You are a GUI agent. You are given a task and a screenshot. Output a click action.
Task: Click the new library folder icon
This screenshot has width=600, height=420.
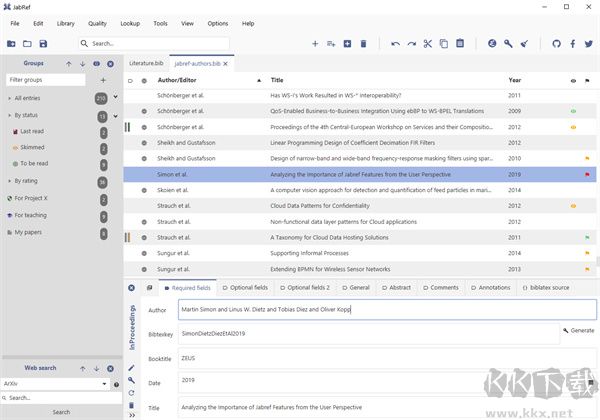pyautogui.click(x=11, y=44)
